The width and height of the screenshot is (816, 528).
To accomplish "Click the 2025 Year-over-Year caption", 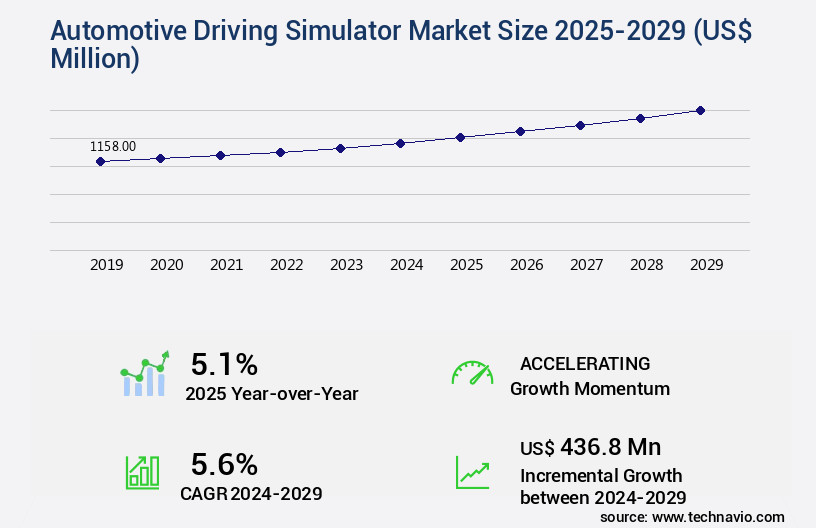I will click(271, 394).
